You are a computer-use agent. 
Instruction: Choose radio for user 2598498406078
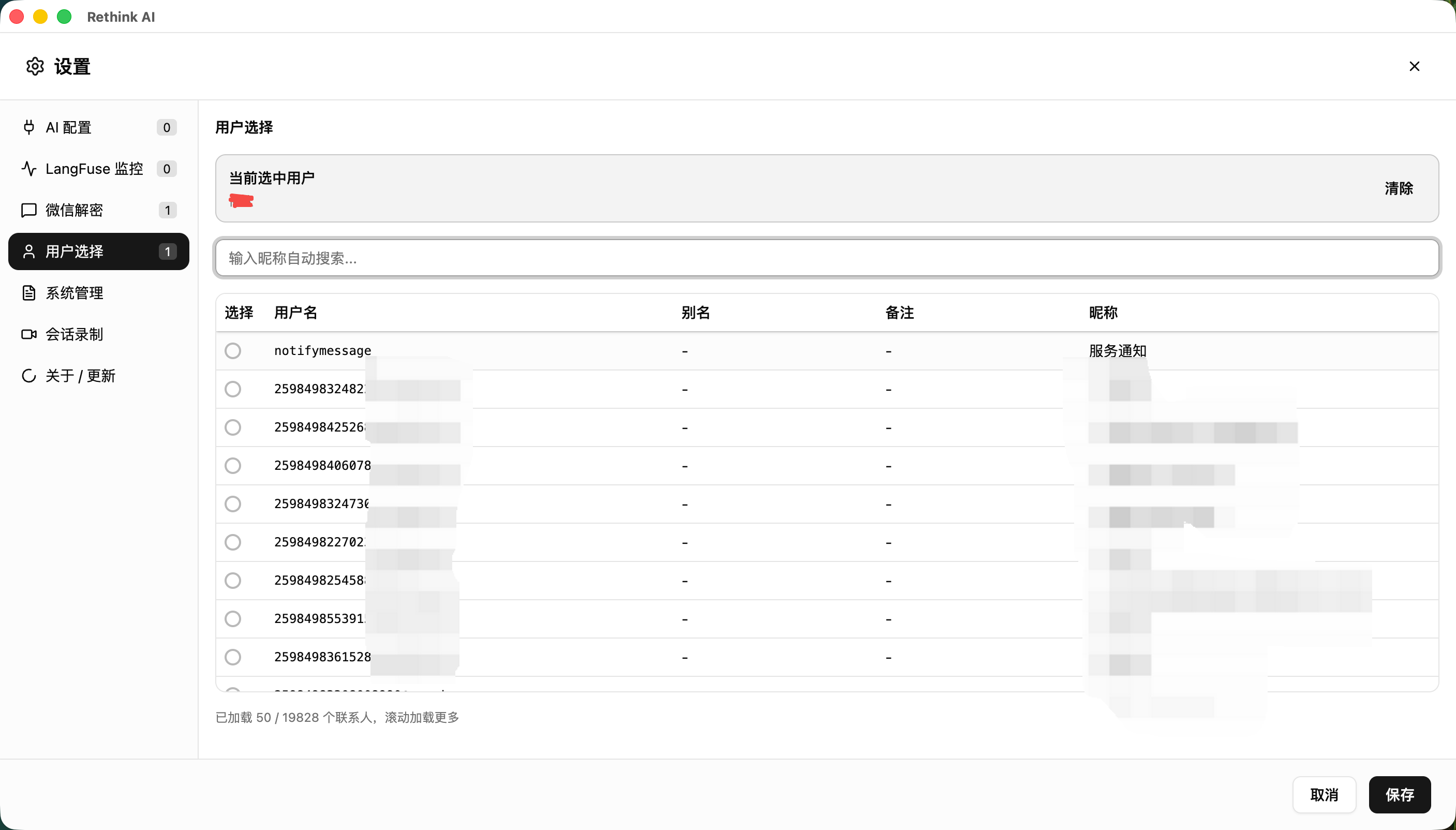(x=232, y=466)
